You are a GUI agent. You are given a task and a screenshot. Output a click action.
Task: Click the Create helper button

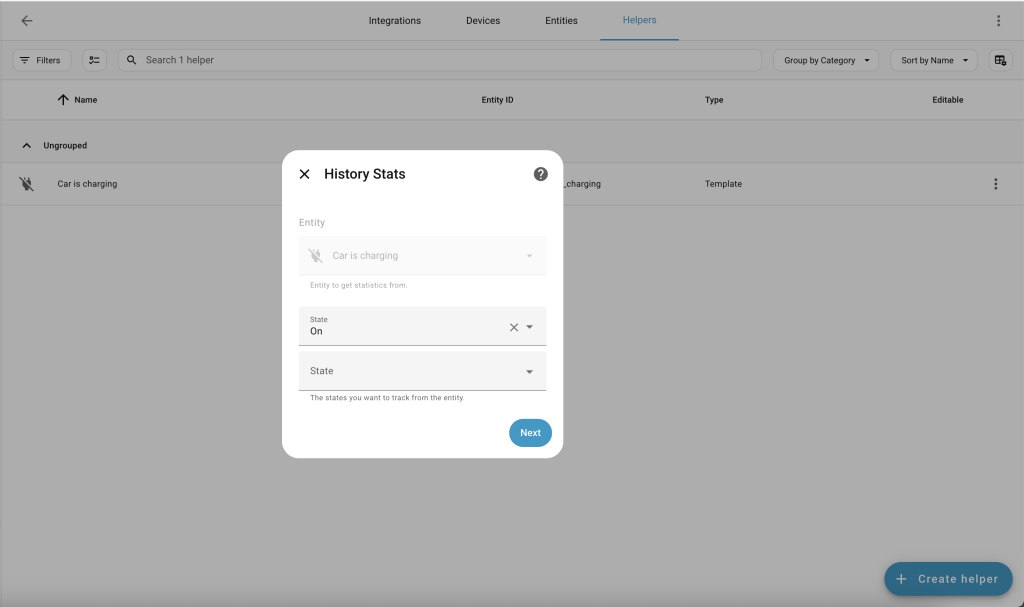point(947,579)
